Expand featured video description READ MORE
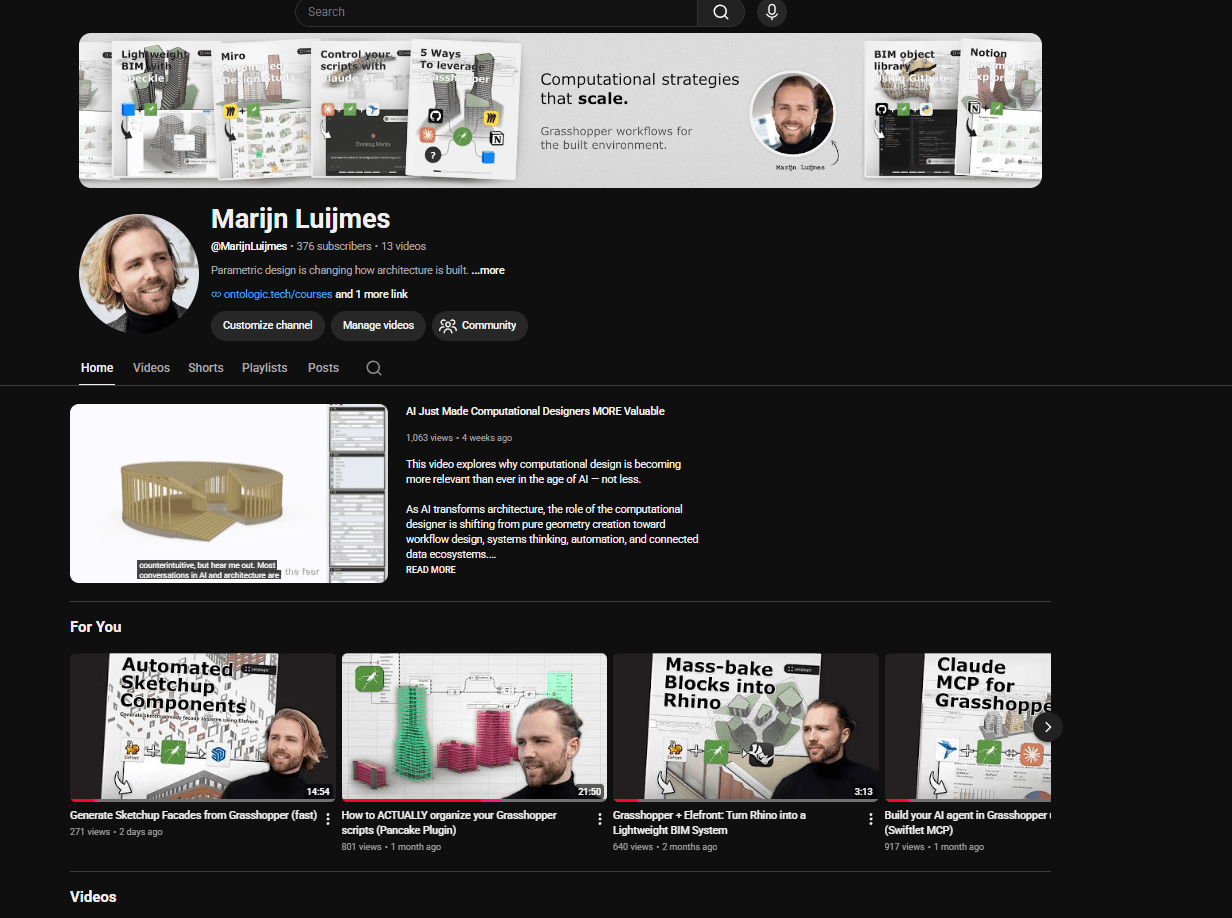1232x918 pixels. tap(431, 570)
